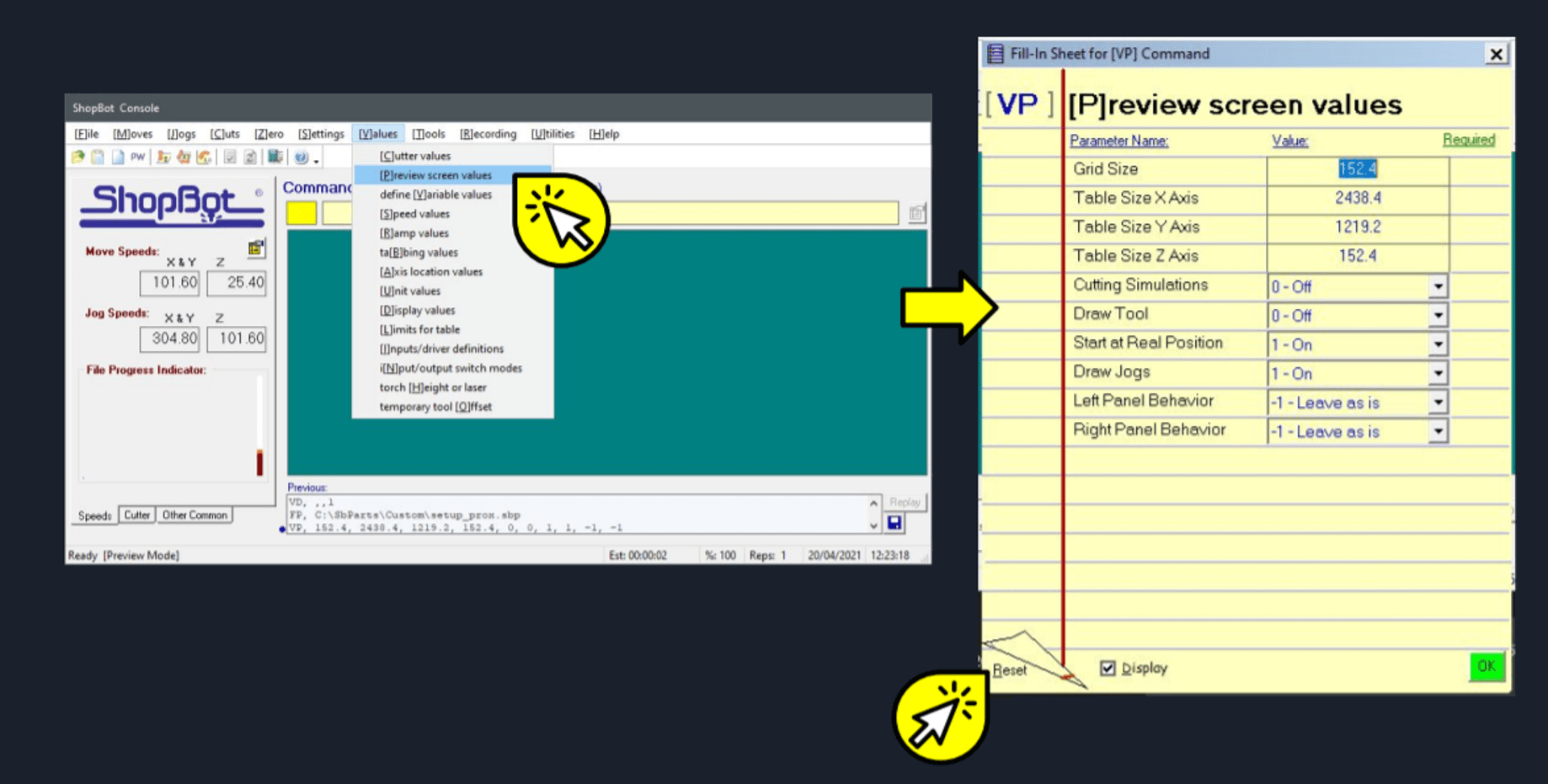This screenshot has height=784, width=1548.
Task: Open the Left Panel Behavior dropdown
Action: click(1438, 403)
